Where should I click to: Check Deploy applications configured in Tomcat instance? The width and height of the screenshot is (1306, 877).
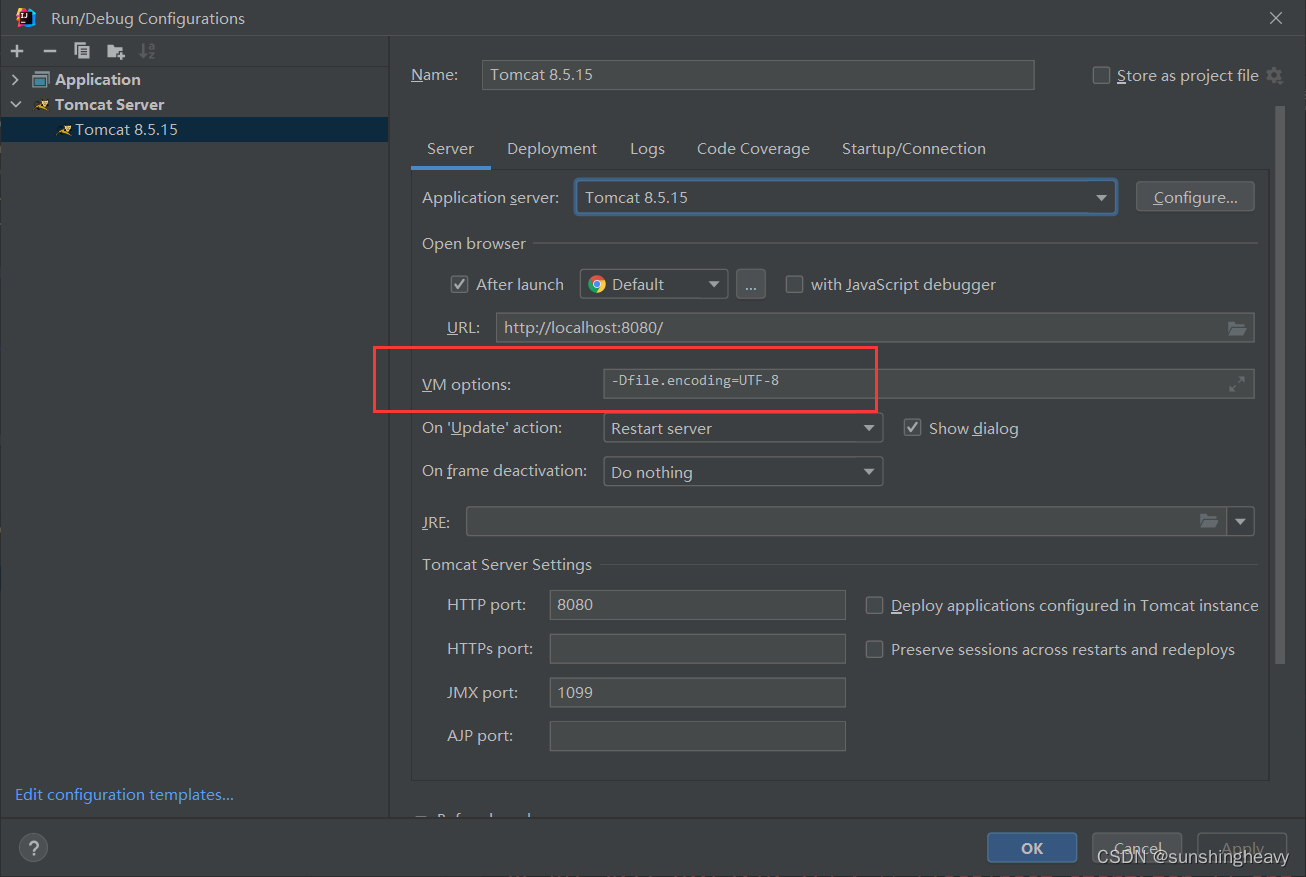(874, 605)
